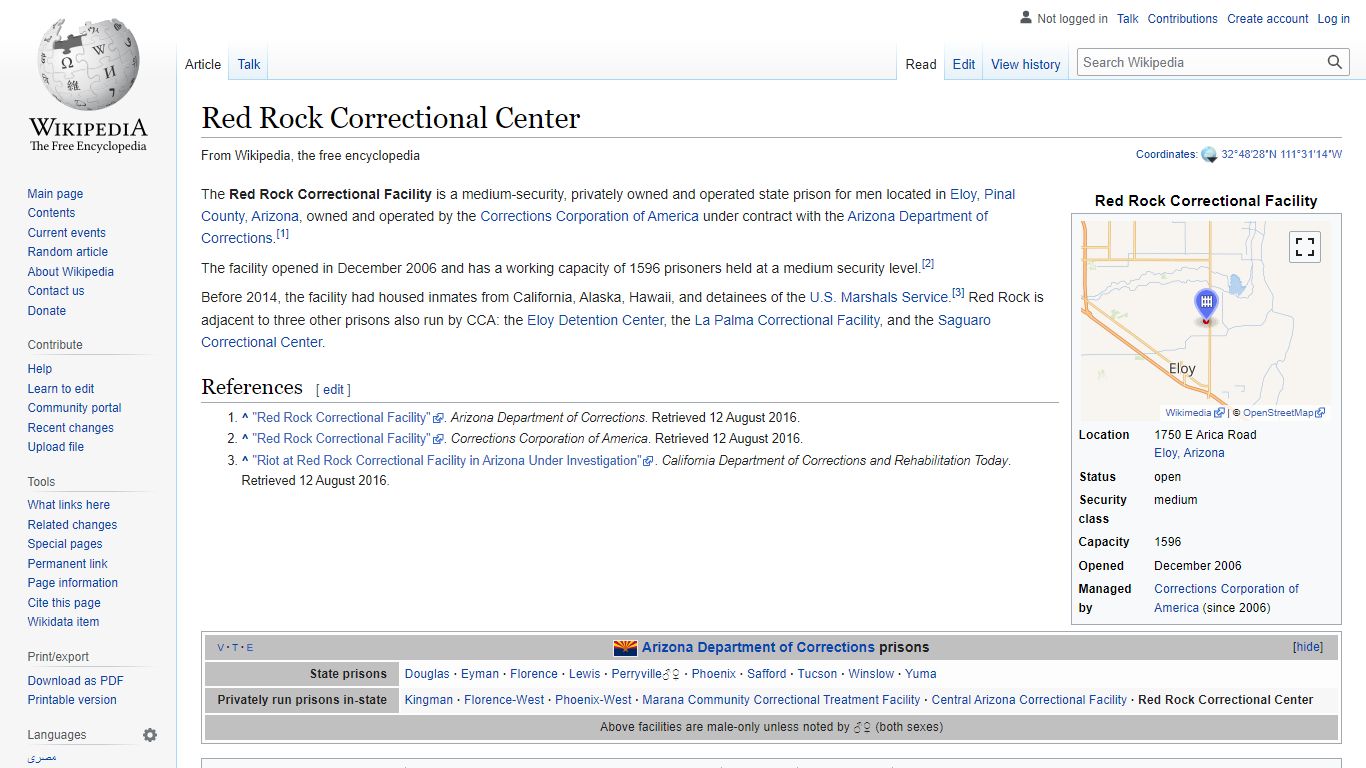Click What links here tool

(x=69, y=505)
